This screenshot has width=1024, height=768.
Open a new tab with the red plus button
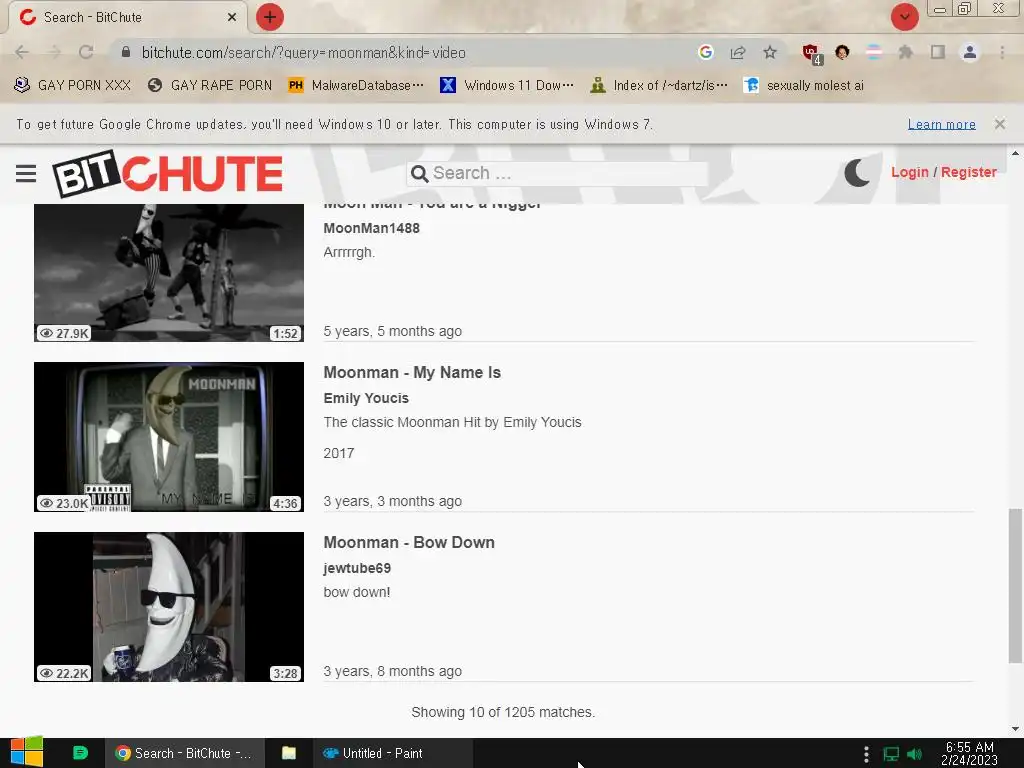(x=270, y=17)
